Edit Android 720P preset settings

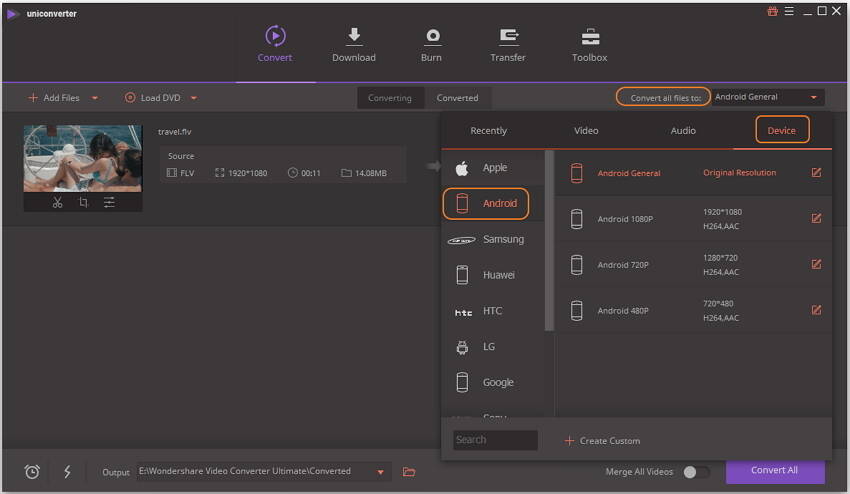pos(816,264)
